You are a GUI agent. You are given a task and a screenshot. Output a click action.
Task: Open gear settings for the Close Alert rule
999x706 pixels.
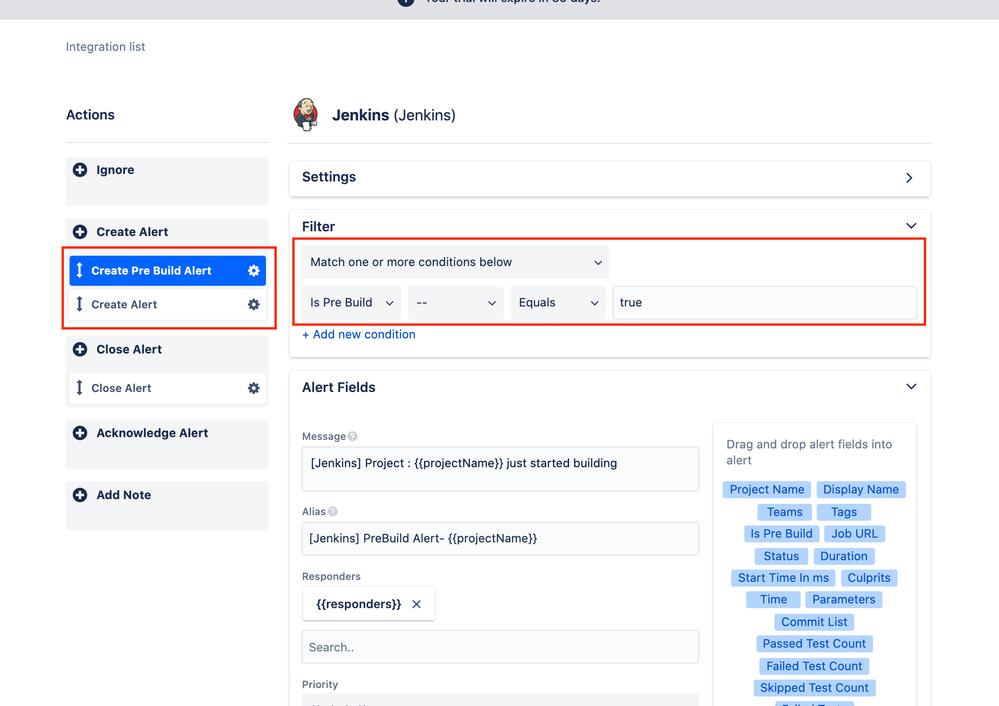tap(254, 388)
